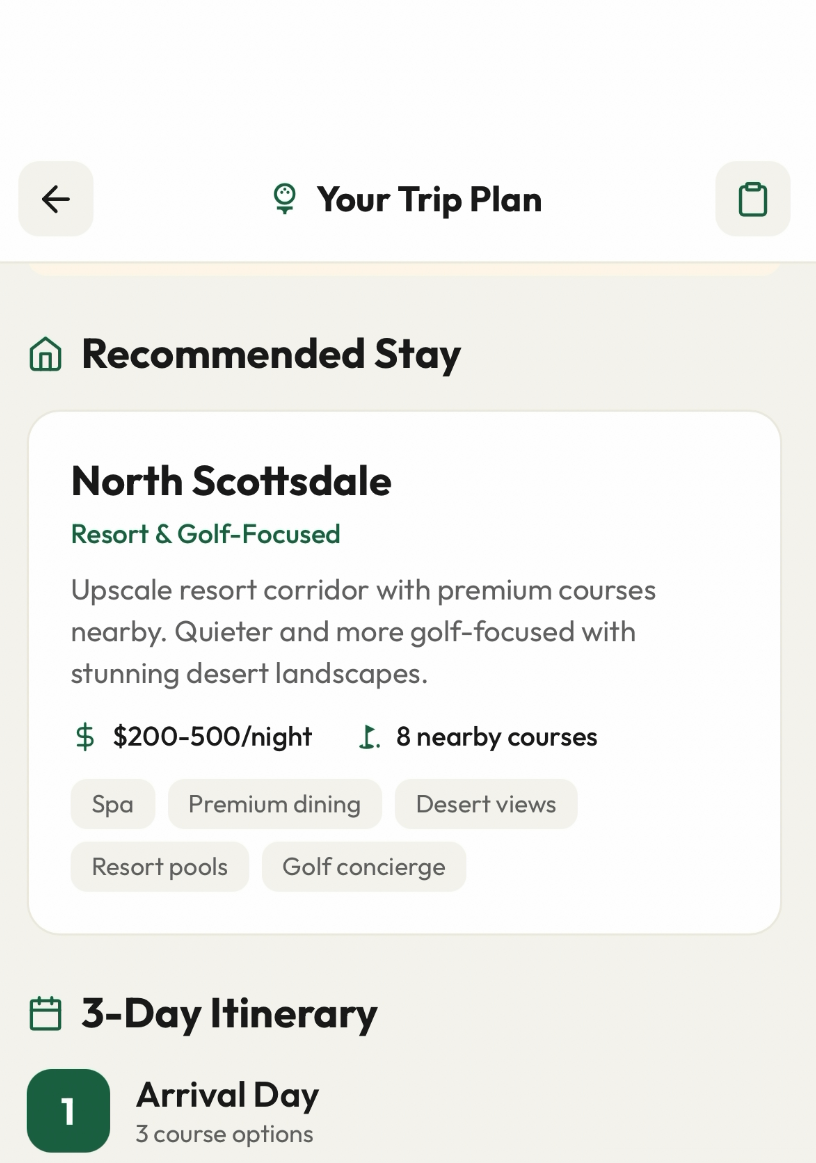The height and width of the screenshot is (1163, 816).
Task: Tap the back arrow button
Action: pos(56,199)
